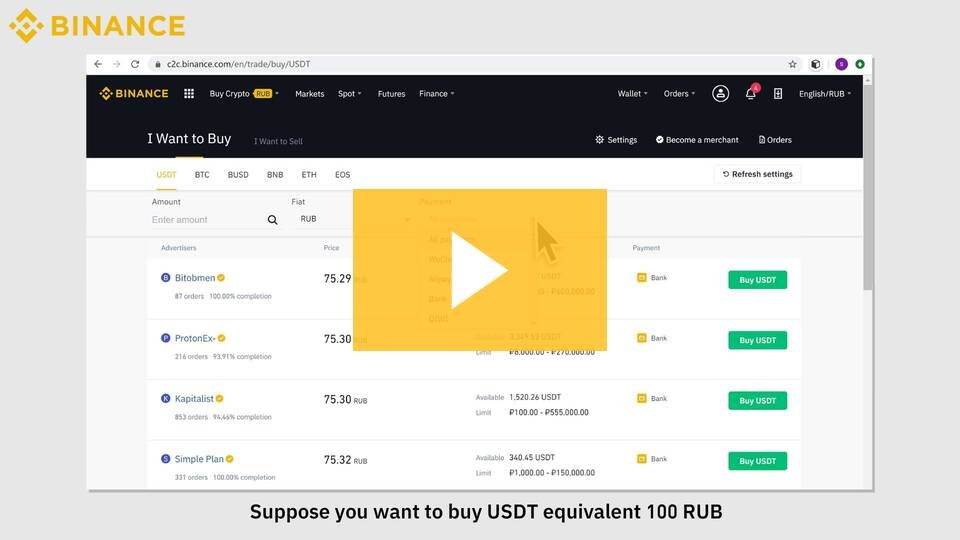Screen dimensions: 960x540
Task: Click the 340.45 USDT available amount
Action: coord(531,457)
